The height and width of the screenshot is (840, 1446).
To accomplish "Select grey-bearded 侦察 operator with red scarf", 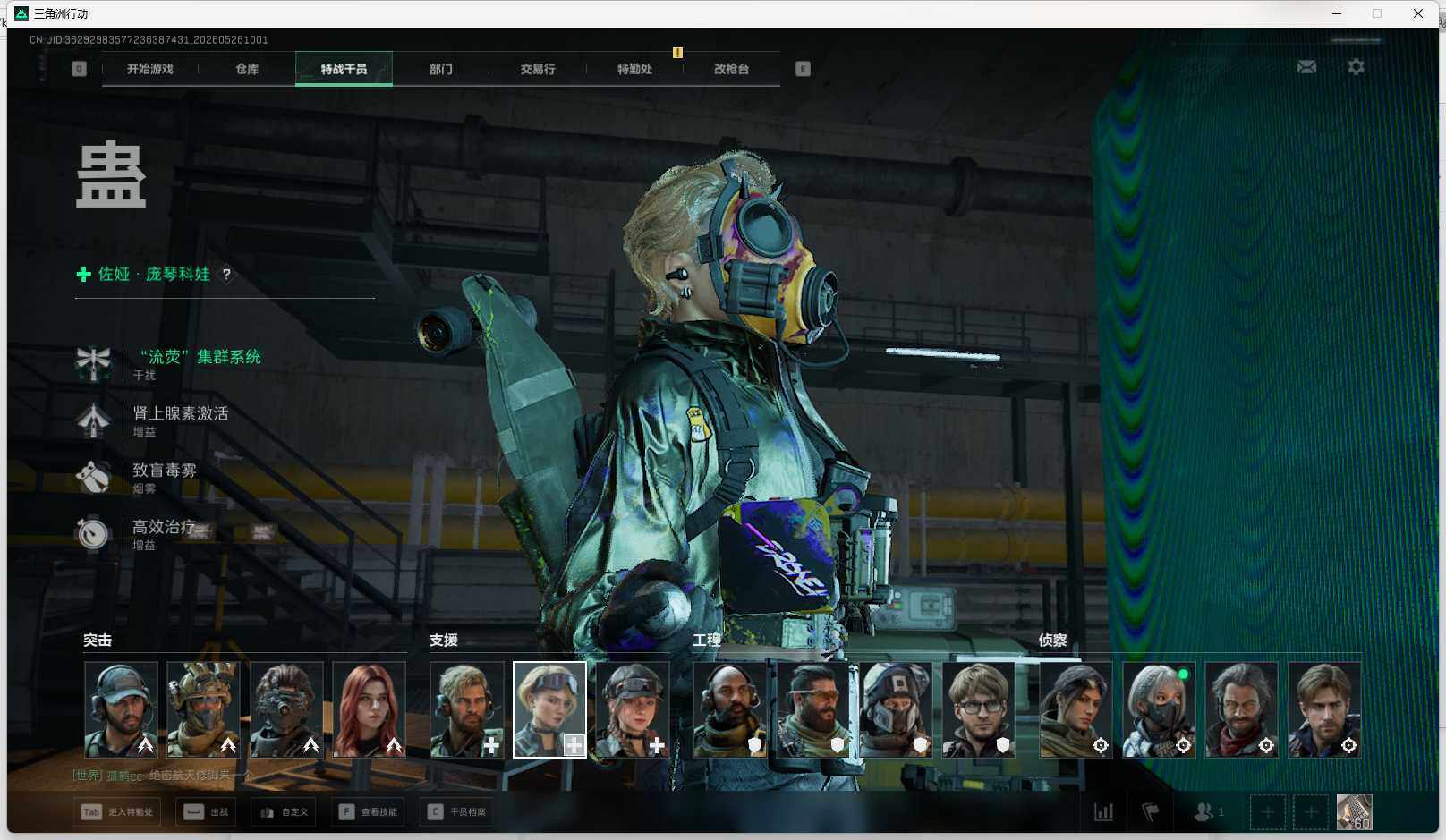I will tap(1241, 709).
